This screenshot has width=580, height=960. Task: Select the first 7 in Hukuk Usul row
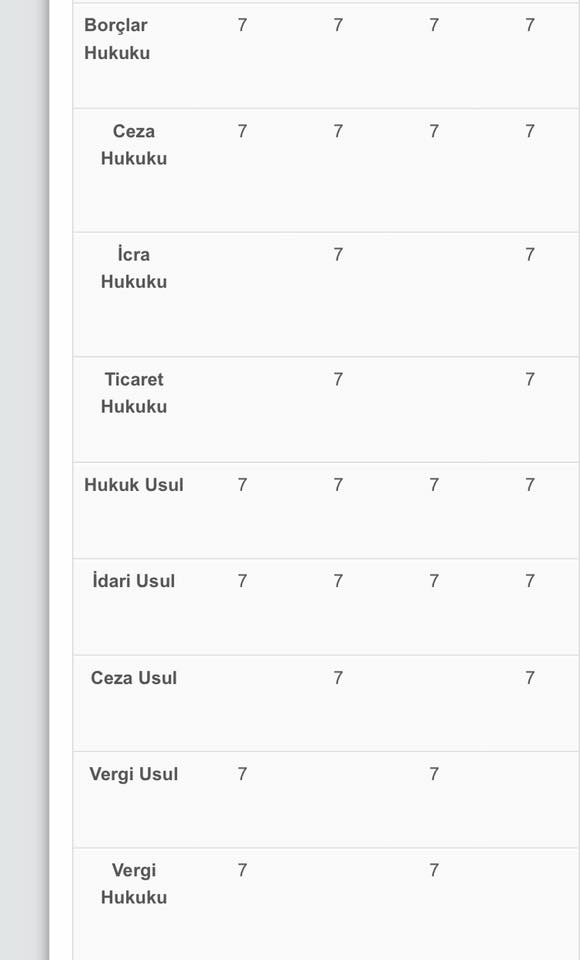243,485
